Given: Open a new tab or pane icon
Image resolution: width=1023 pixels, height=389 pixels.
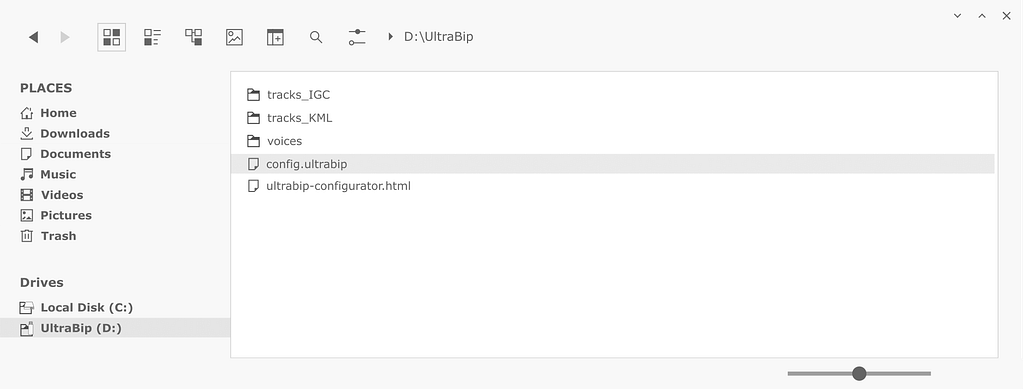Looking at the screenshot, I should click(275, 37).
